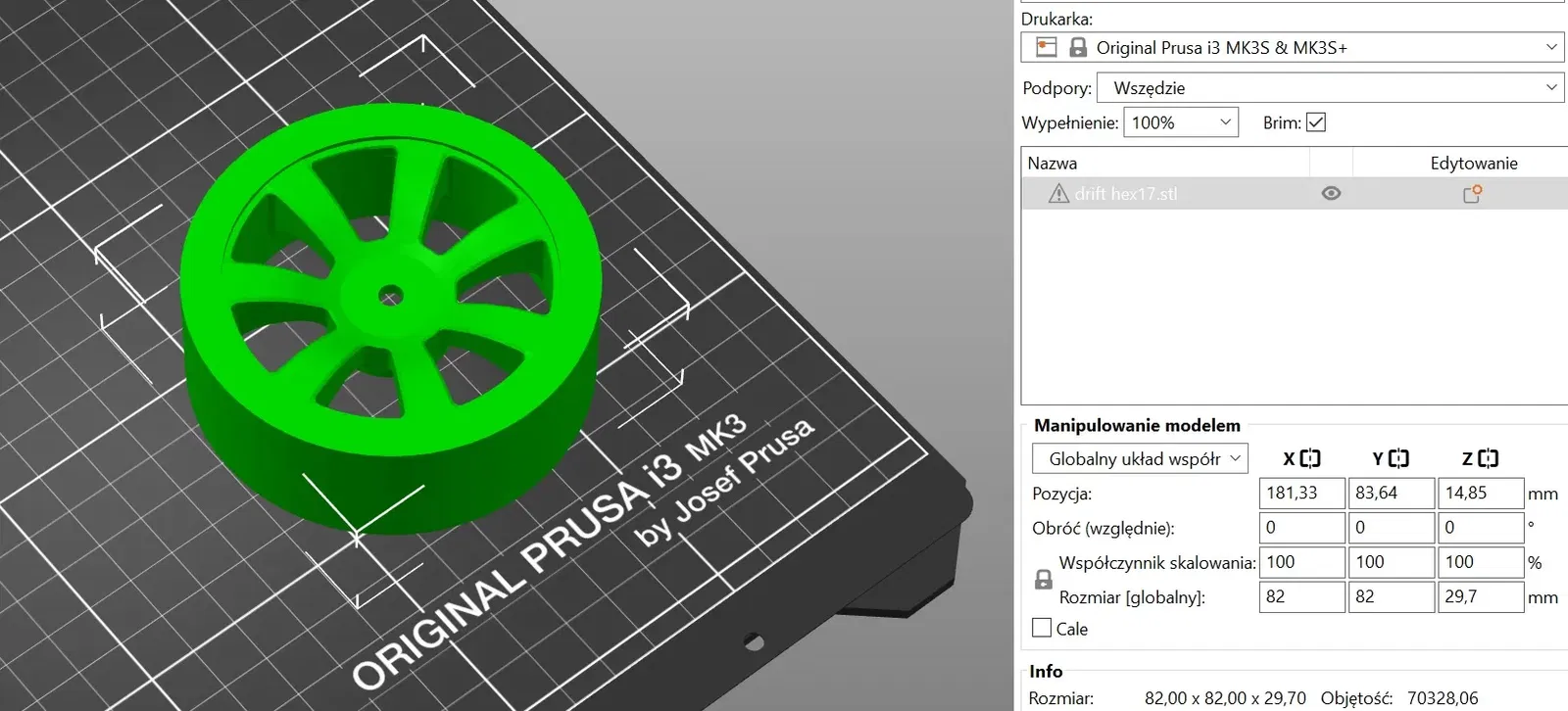
Task: Click the lock icon before Original Prusa i3 name
Action: tap(1078, 47)
